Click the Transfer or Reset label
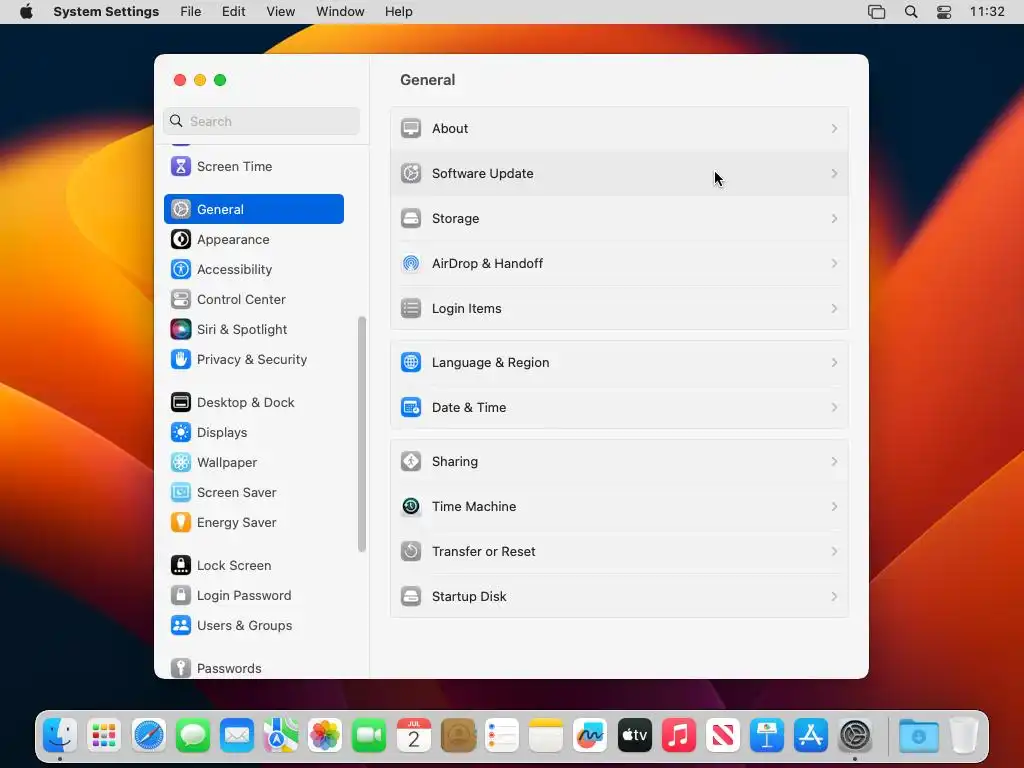The image size is (1024, 768). pyautogui.click(x=484, y=552)
